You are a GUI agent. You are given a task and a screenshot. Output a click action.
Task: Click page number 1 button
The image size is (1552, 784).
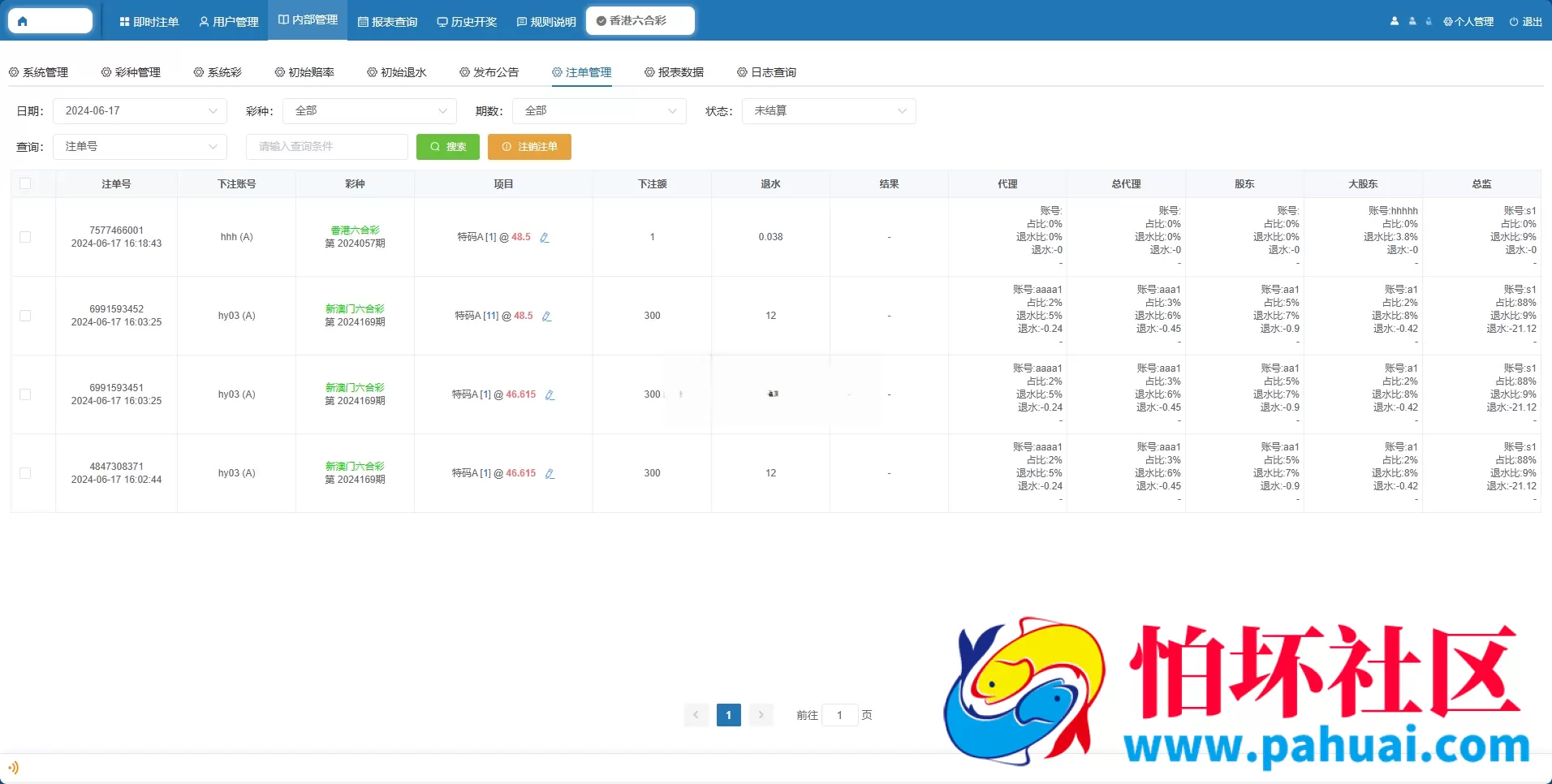tap(728, 715)
